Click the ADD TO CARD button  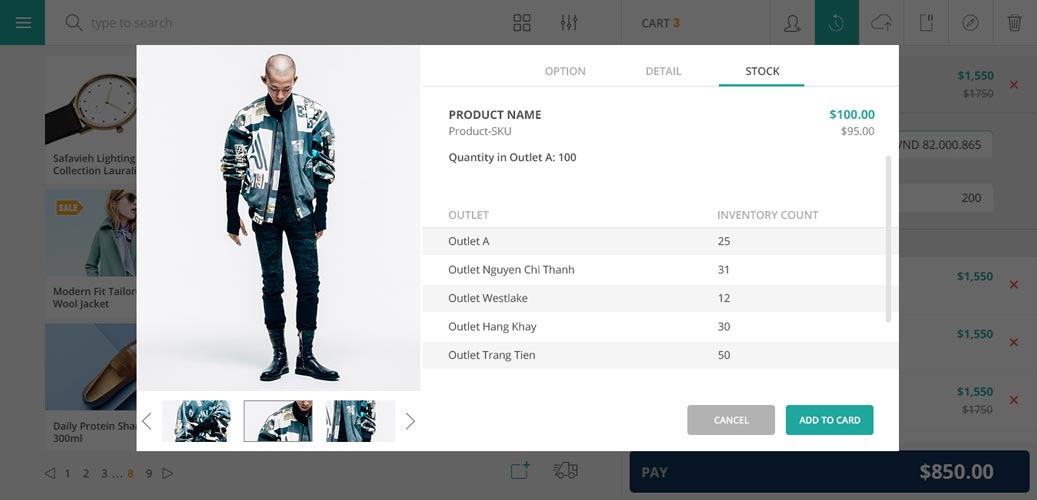[829, 420]
